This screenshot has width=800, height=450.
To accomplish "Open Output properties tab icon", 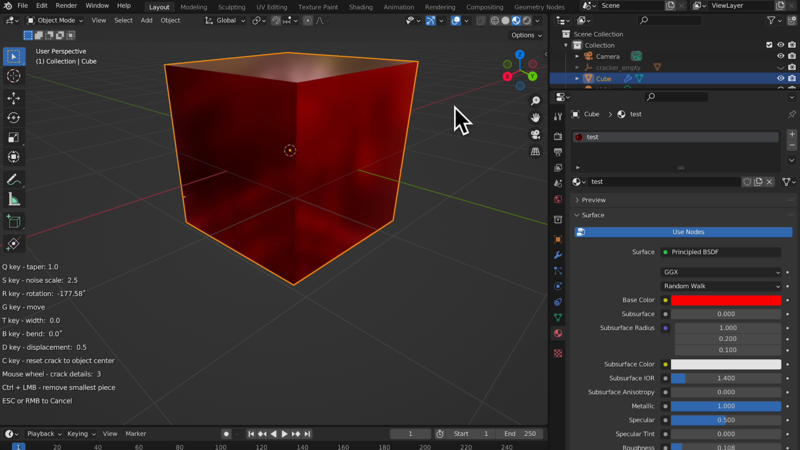I will 558,152.
